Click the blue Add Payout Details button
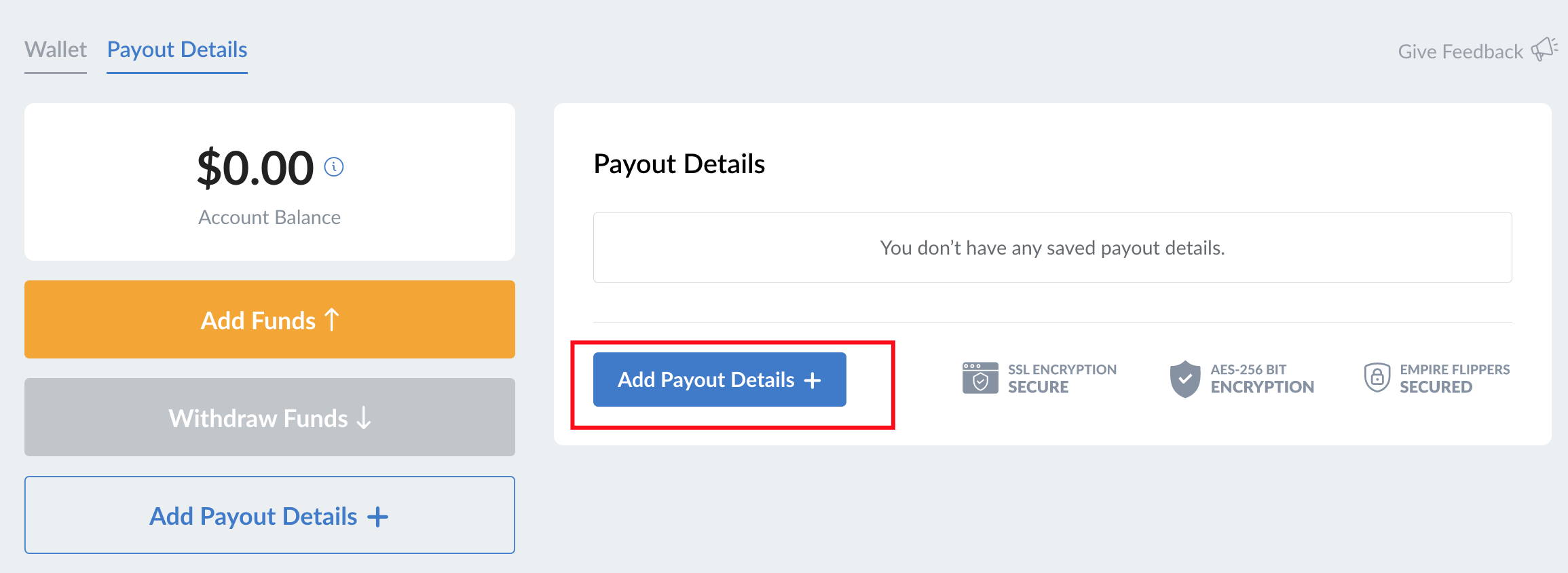 [x=720, y=380]
